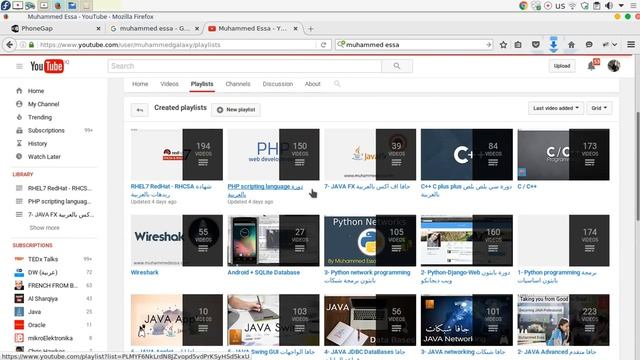Open the notifications bell

(x=591, y=66)
